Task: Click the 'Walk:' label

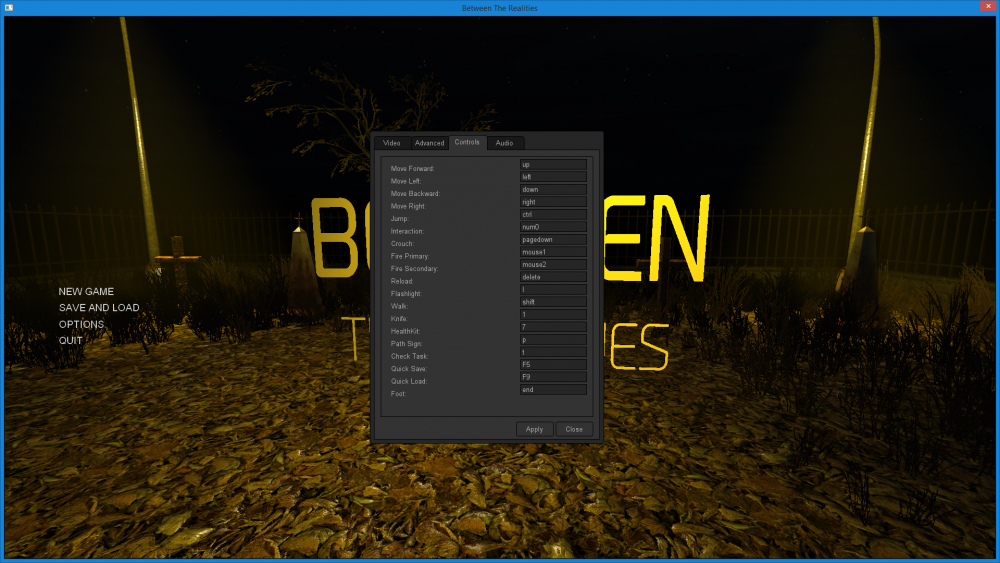Action: [399, 306]
